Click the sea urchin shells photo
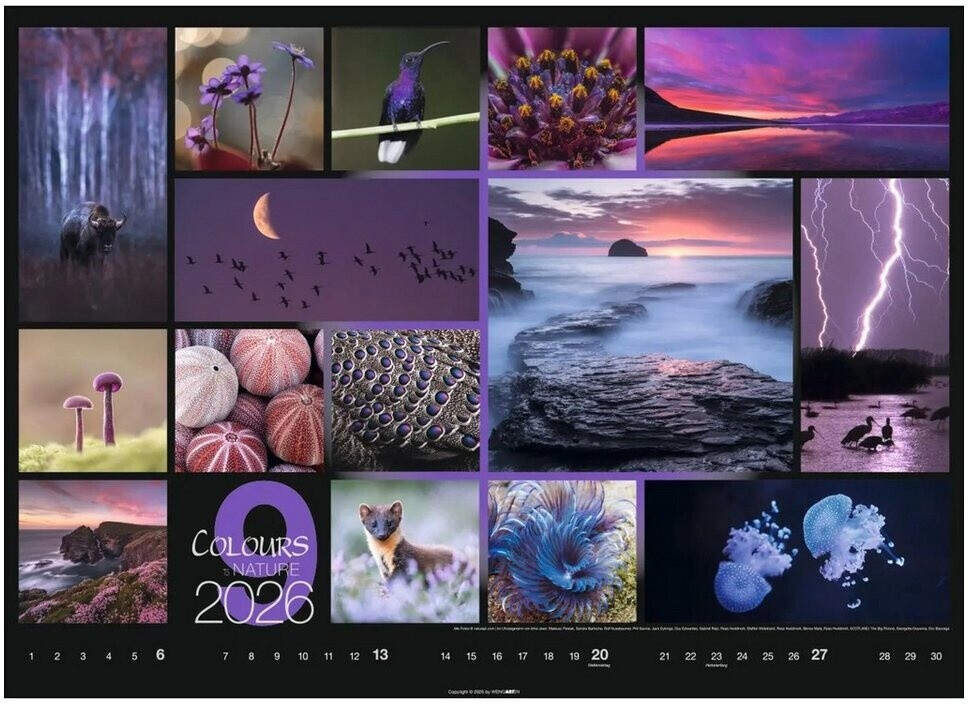This screenshot has height=707, width=968. tap(249, 400)
